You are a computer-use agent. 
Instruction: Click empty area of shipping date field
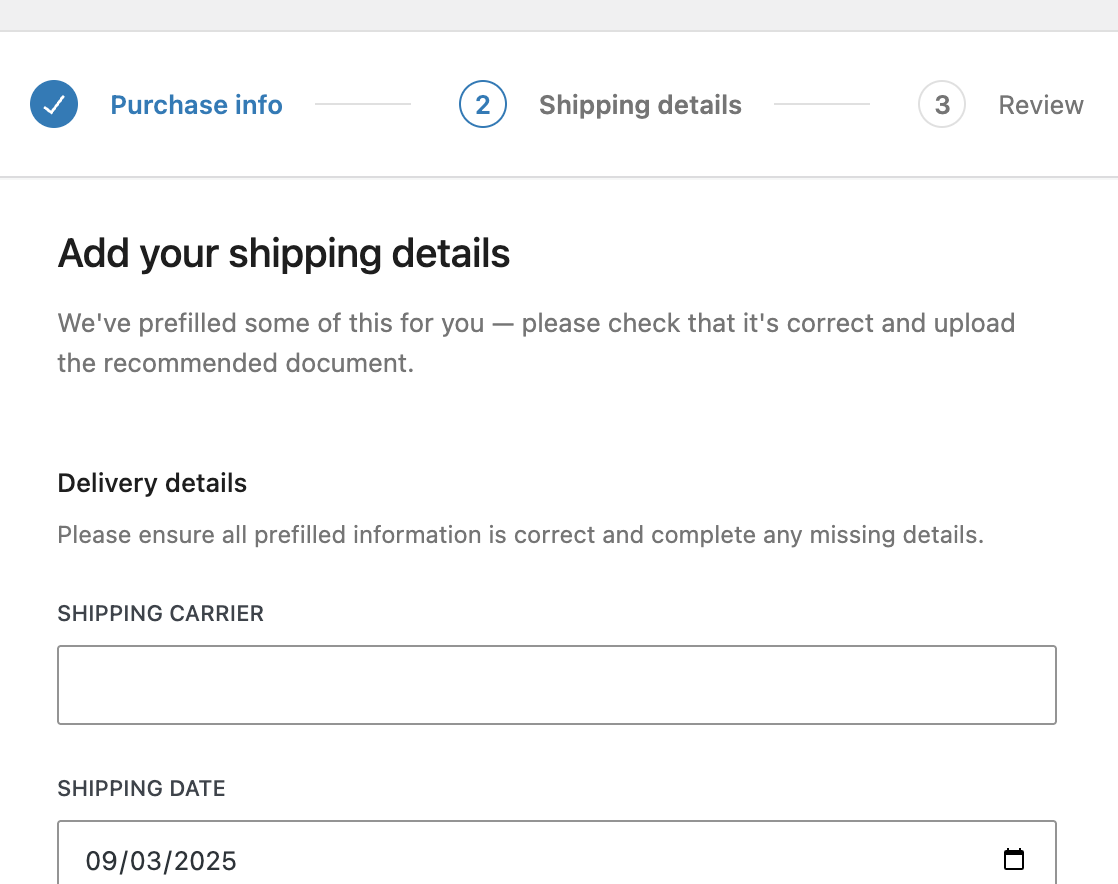tap(613, 860)
